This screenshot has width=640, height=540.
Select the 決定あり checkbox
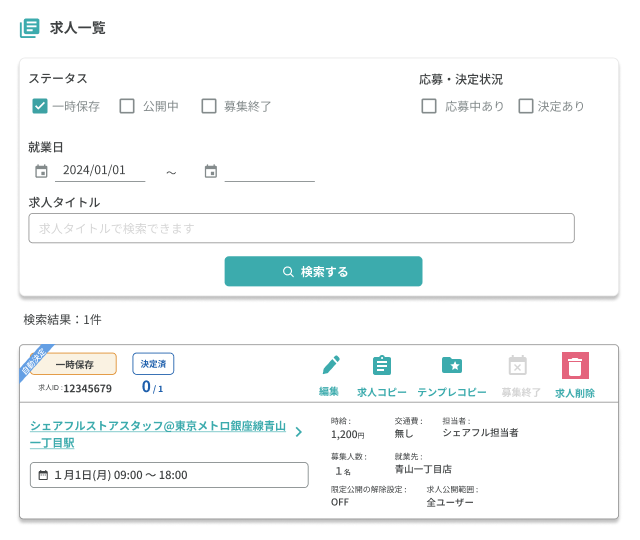[x=526, y=106]
